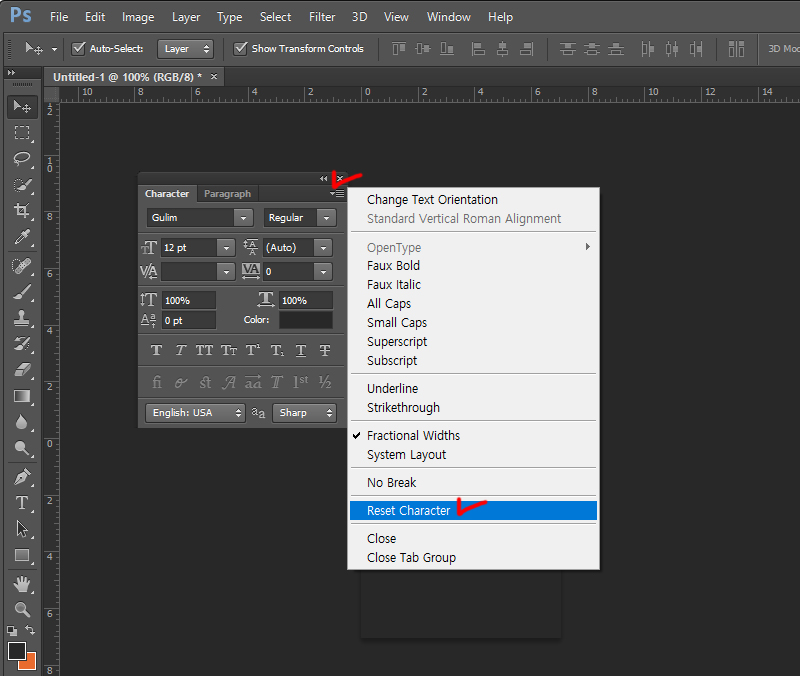The height and width of the screenshot is (676, 800).
Task: Select the Path Selection tool
Action: pos(22,529)
